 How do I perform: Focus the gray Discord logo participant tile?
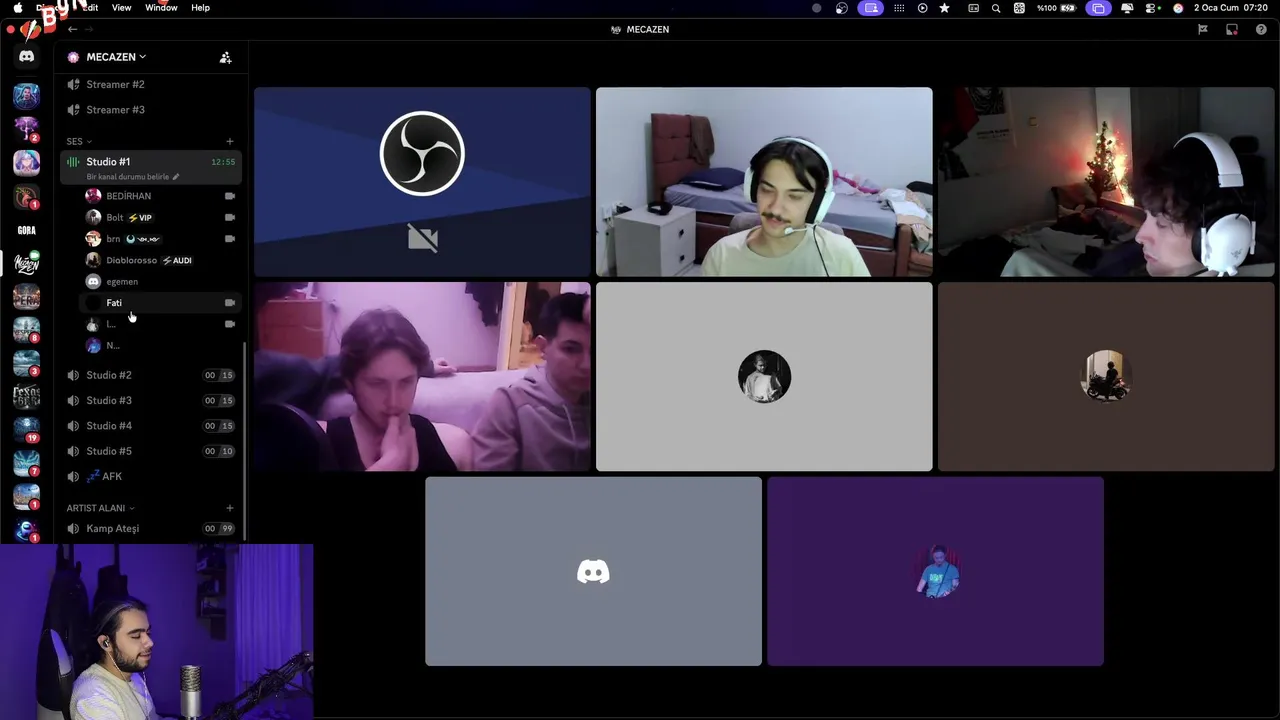pyautogui.click(x=593, y=571)
